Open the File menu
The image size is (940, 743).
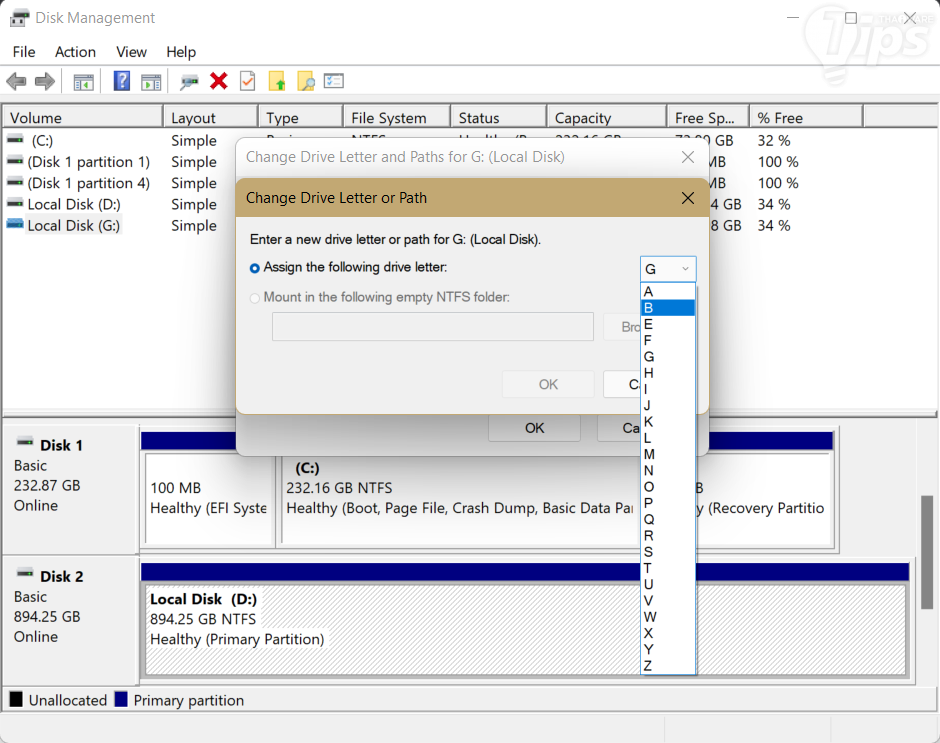(x=24, y=52)
